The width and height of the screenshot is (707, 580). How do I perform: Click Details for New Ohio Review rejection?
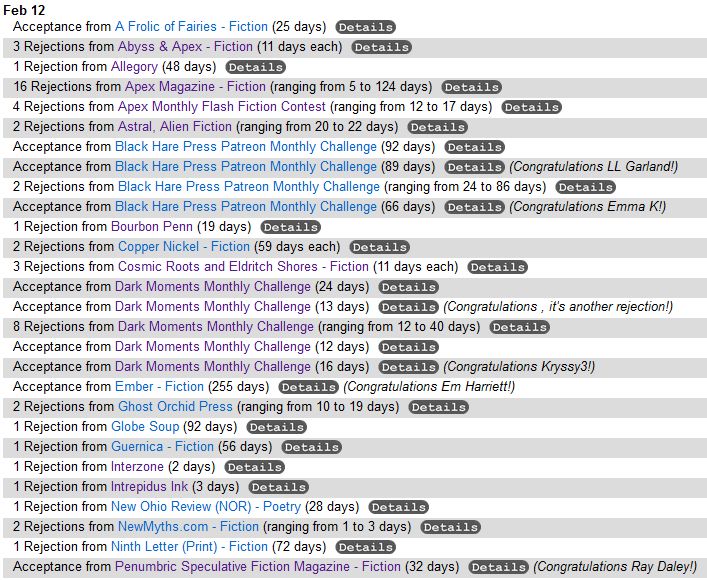(x=399, y=507)
